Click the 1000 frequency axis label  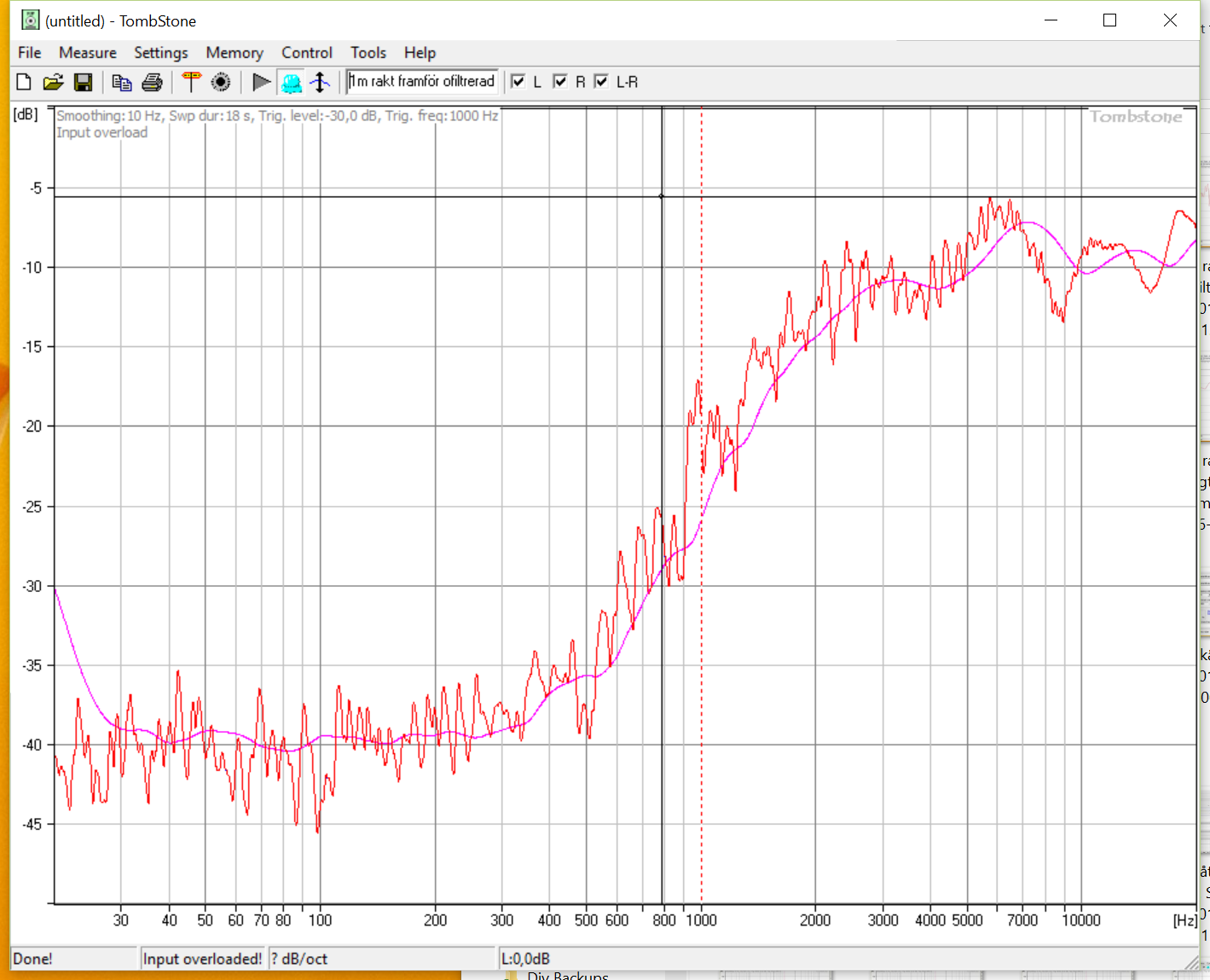click(x=702, y=920)
